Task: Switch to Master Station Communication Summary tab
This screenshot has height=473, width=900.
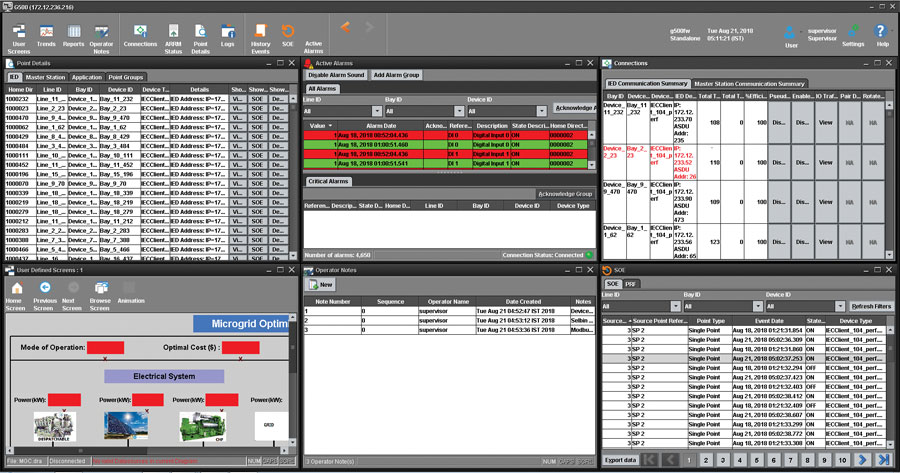Action: (749, 84)
